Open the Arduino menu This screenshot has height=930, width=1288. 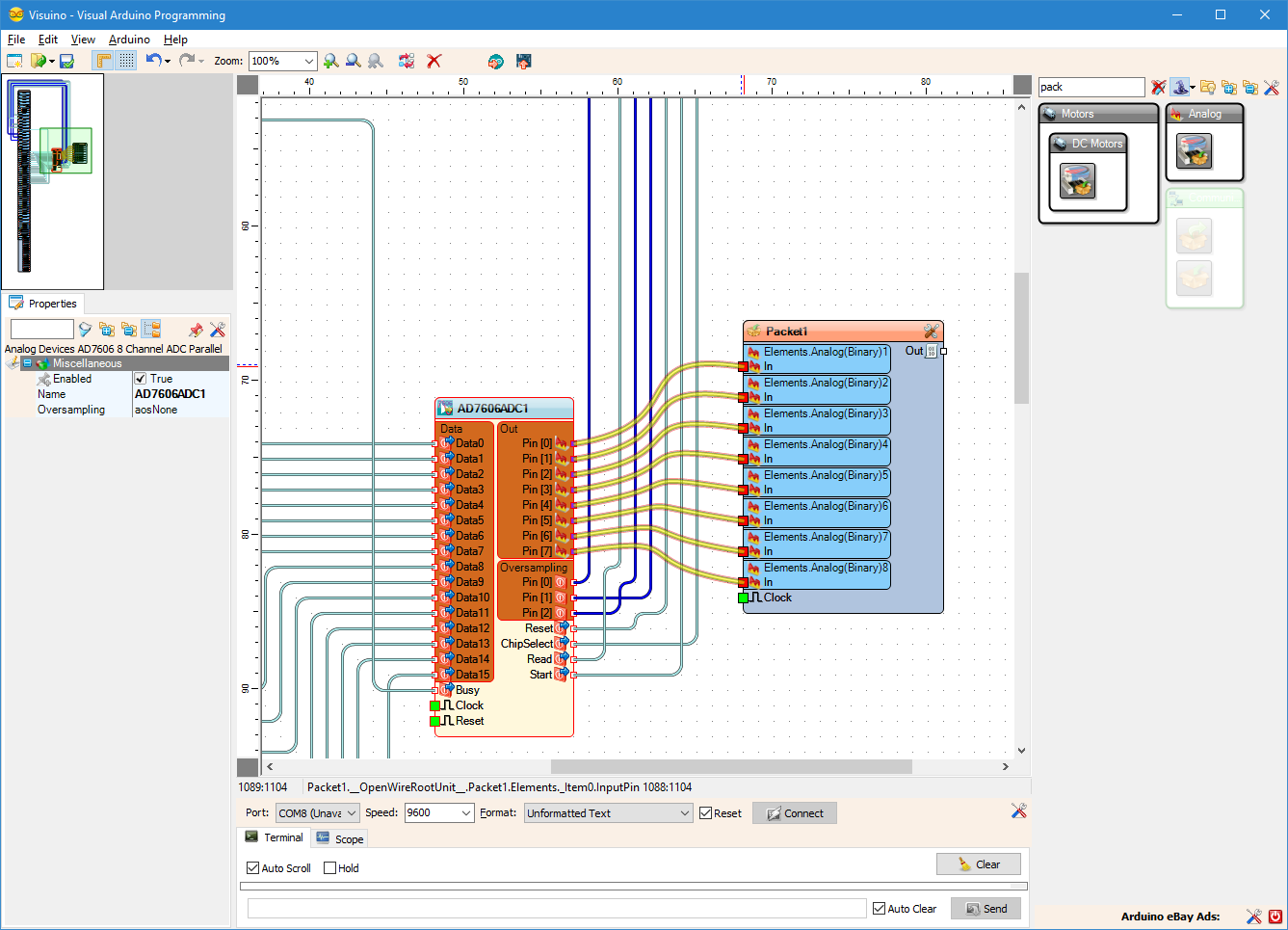tap(129, 40)
